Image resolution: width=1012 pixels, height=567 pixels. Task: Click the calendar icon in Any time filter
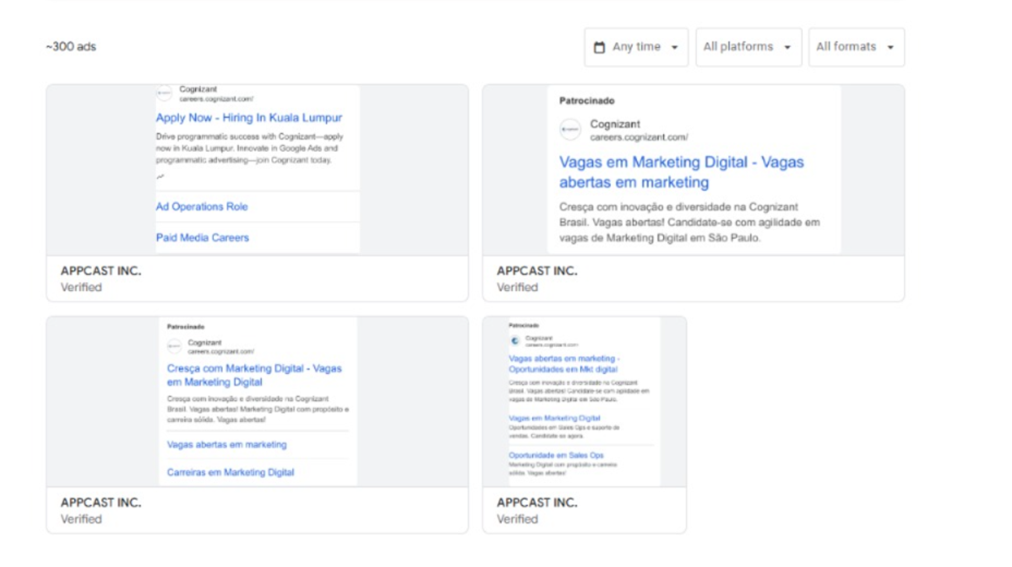(599, 47)
